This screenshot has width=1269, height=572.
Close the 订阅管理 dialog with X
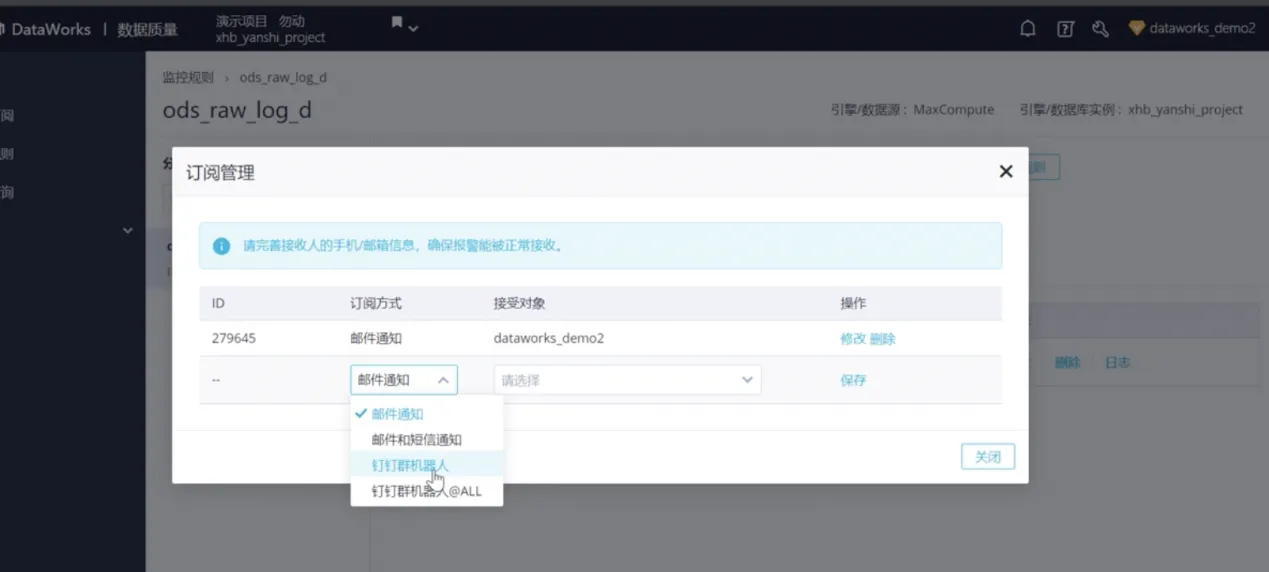(x=1006, y=171)
